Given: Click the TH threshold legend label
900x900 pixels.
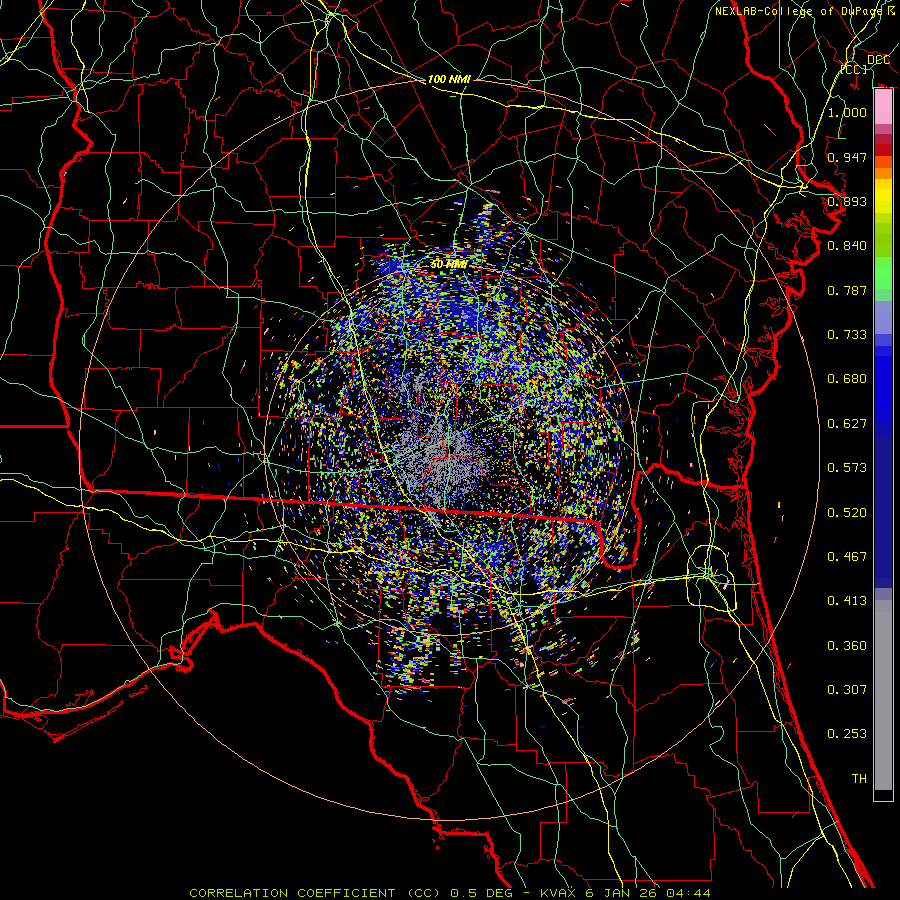Looking at the screenshot, I should pos(859,779).
